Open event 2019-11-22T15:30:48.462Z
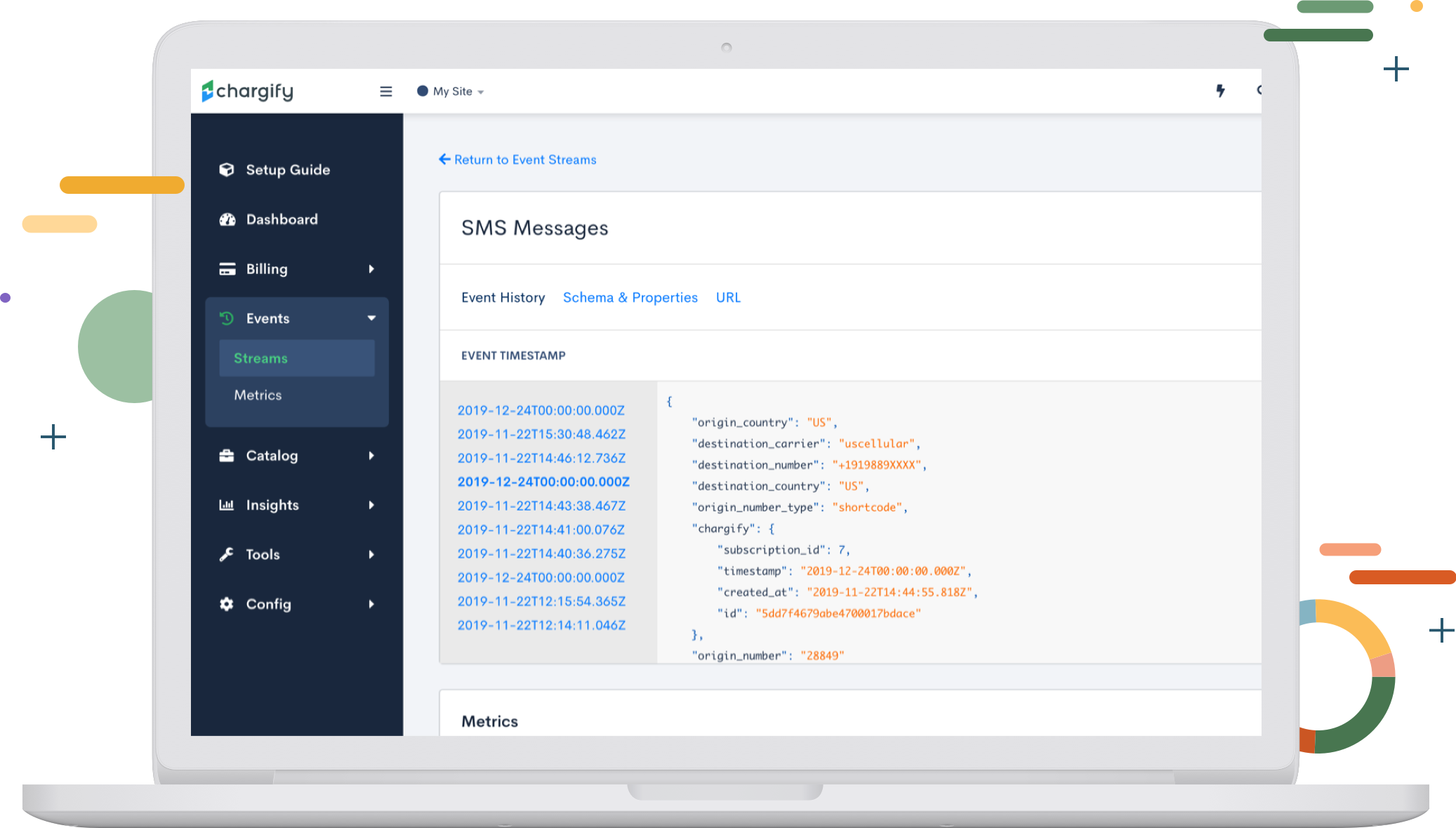Screen dimensions: 1456x828 click(x=541, y=434)
